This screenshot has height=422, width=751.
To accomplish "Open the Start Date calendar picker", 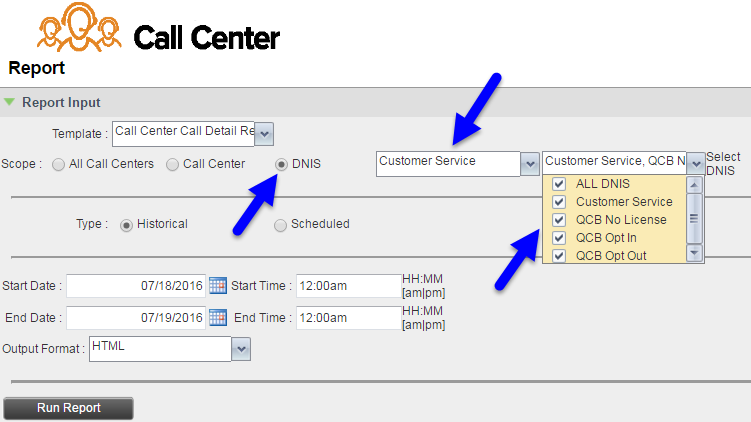I will pyautogui.click(x=218, y=286).
